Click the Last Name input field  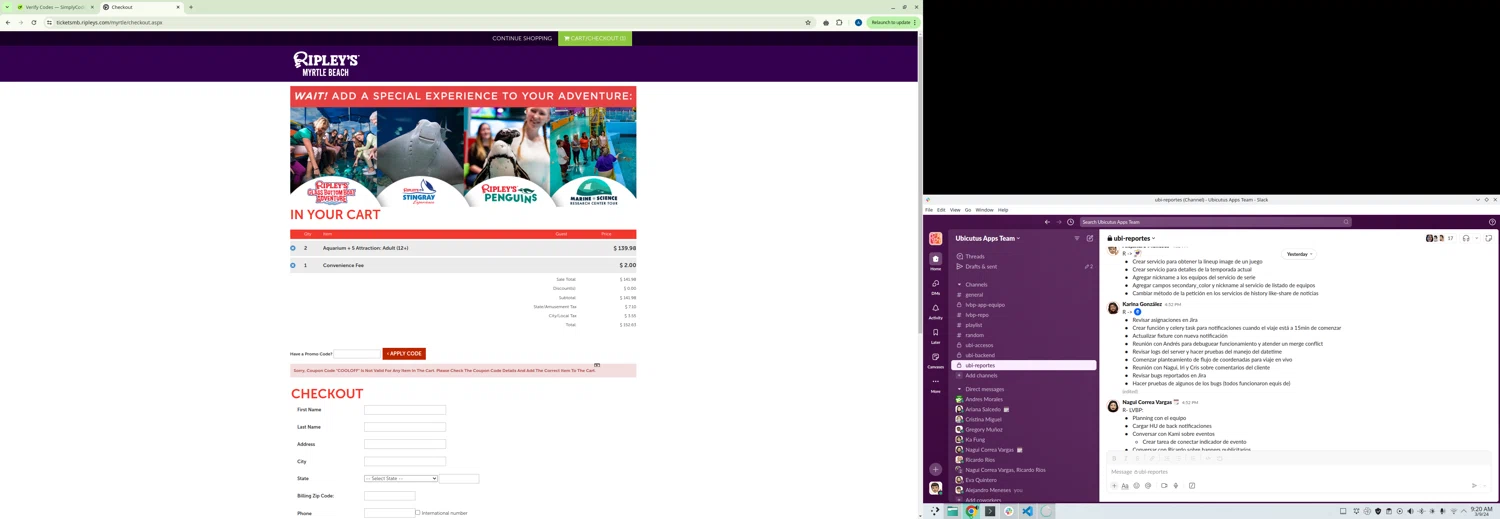coord(405,427)
